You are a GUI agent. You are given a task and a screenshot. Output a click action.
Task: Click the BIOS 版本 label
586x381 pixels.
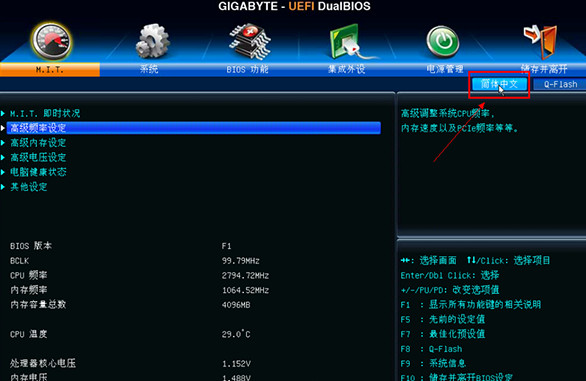coord(31,246)
